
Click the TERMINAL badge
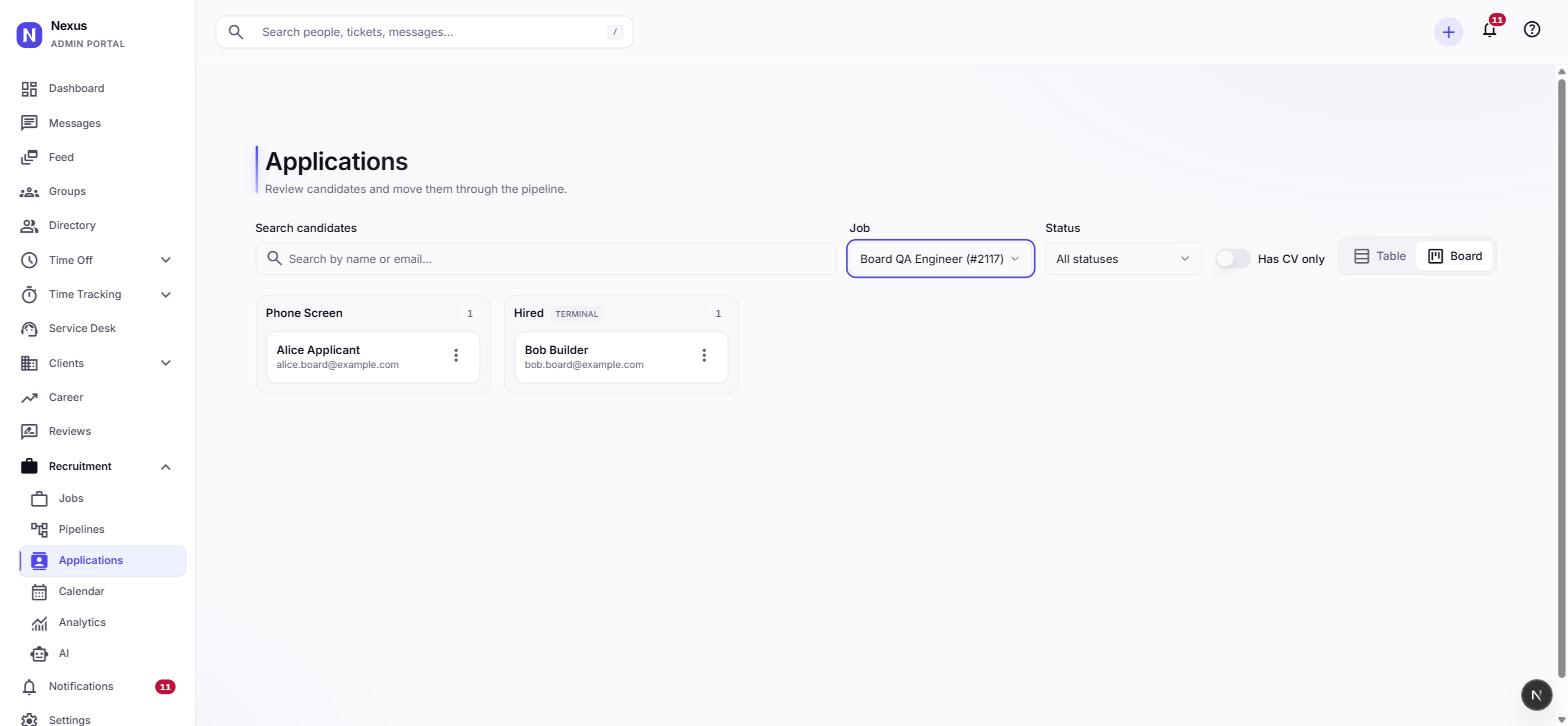(577, 314)
